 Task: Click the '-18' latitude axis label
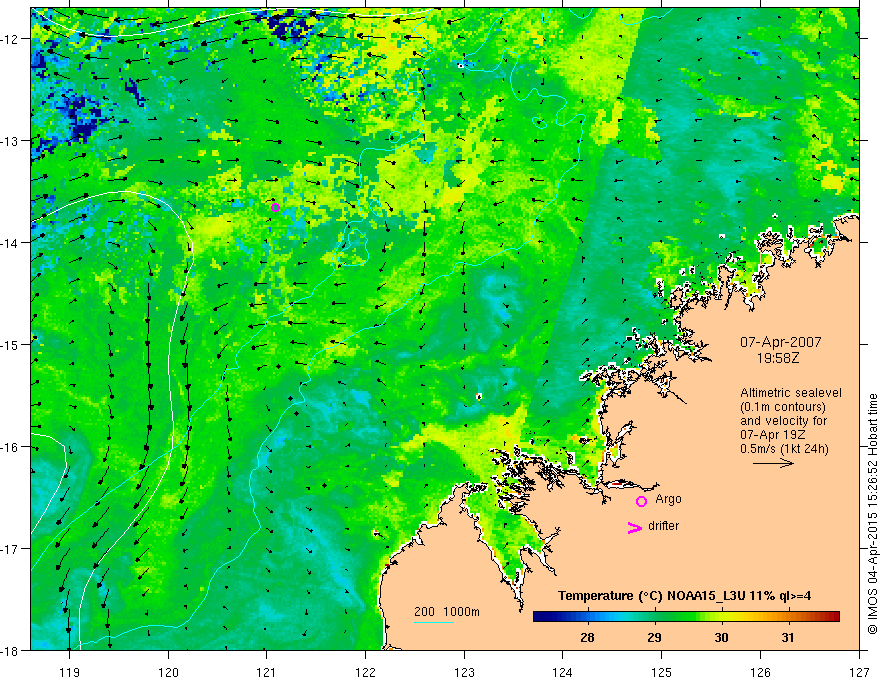8,651
